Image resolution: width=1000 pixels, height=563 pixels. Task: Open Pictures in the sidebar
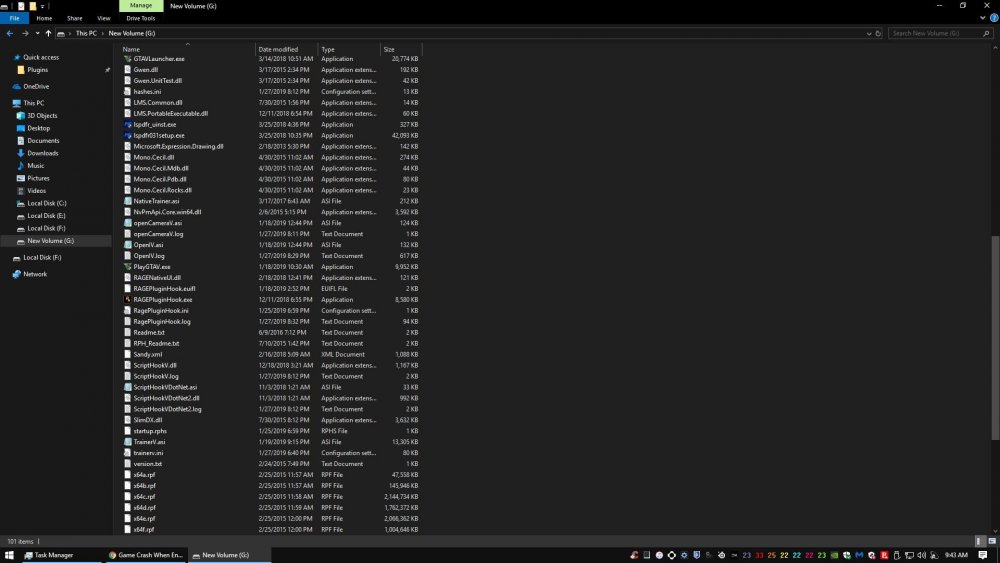[x=38, y=179]
